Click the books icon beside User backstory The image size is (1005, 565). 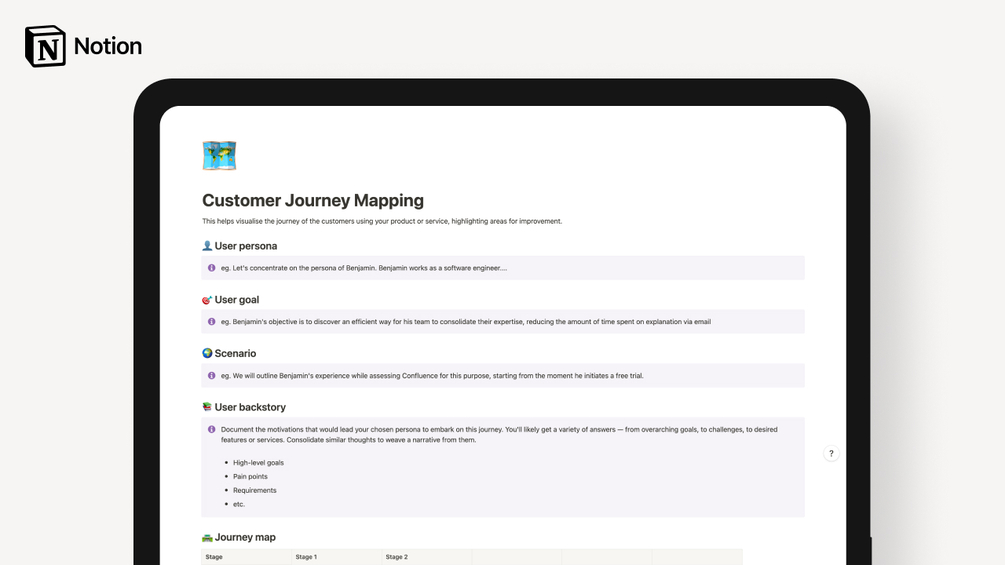coord(207,407)
